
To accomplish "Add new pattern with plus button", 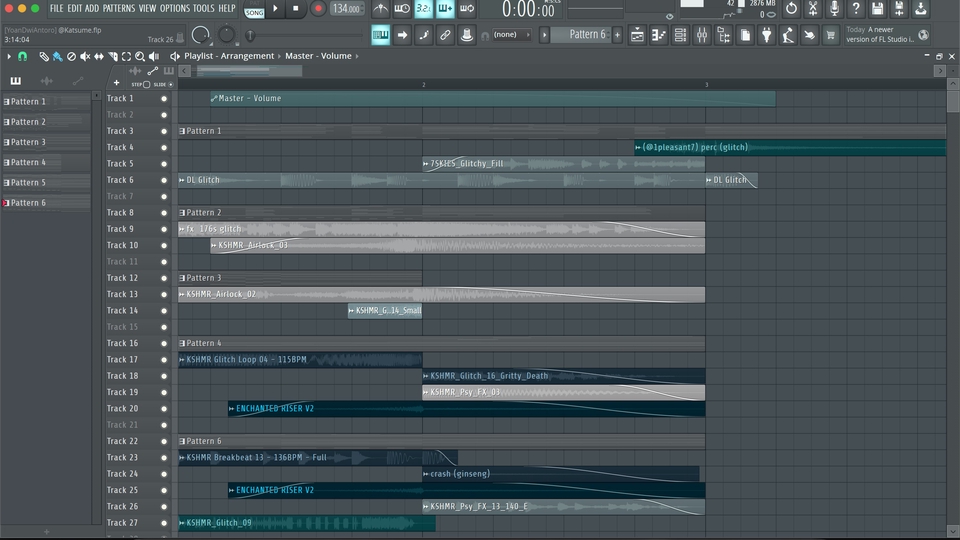I will click(617, 35).
